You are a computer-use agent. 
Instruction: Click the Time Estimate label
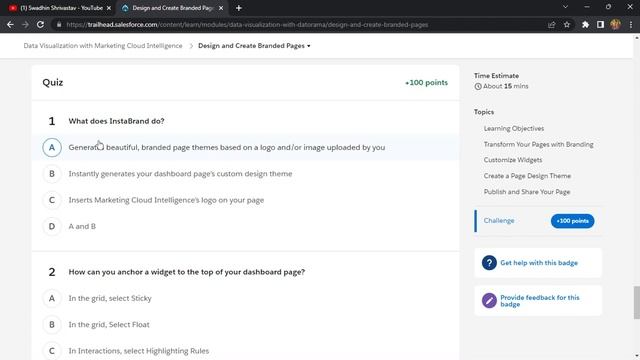[496, 76]
